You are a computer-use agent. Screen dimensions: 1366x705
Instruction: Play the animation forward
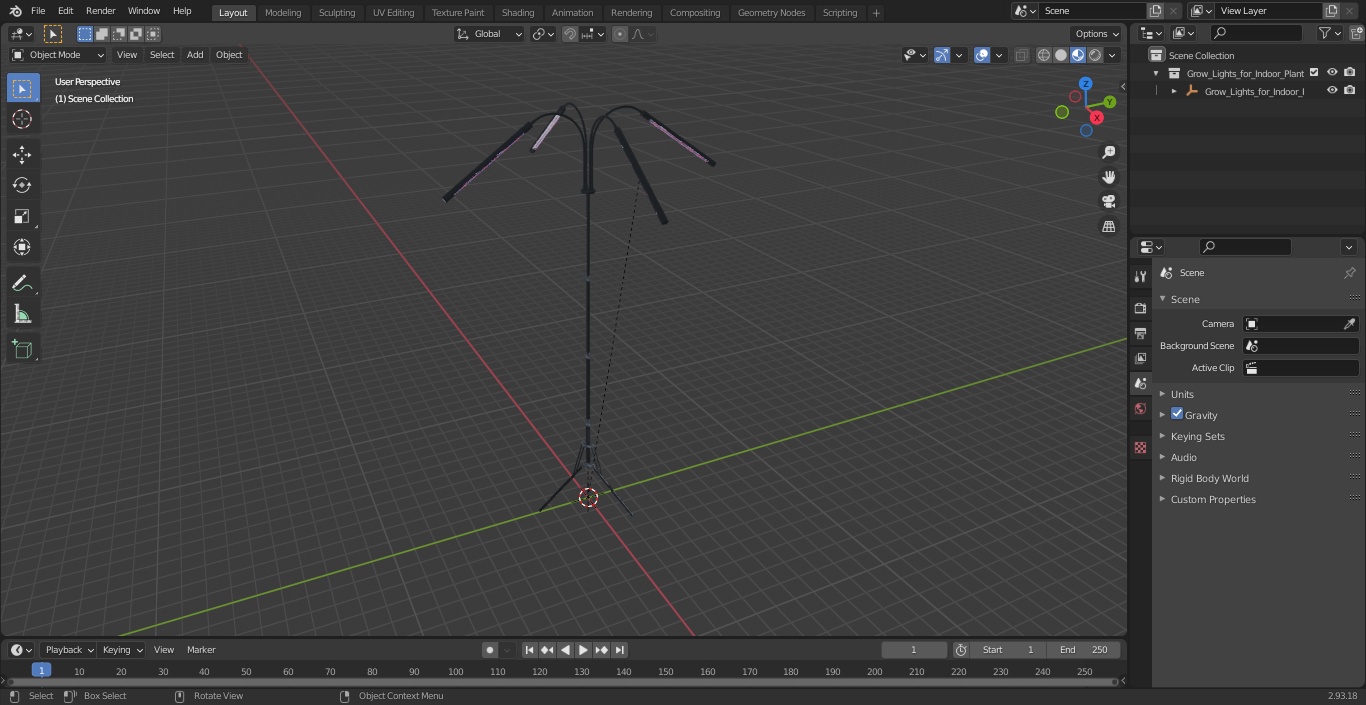tap(583, 650)
